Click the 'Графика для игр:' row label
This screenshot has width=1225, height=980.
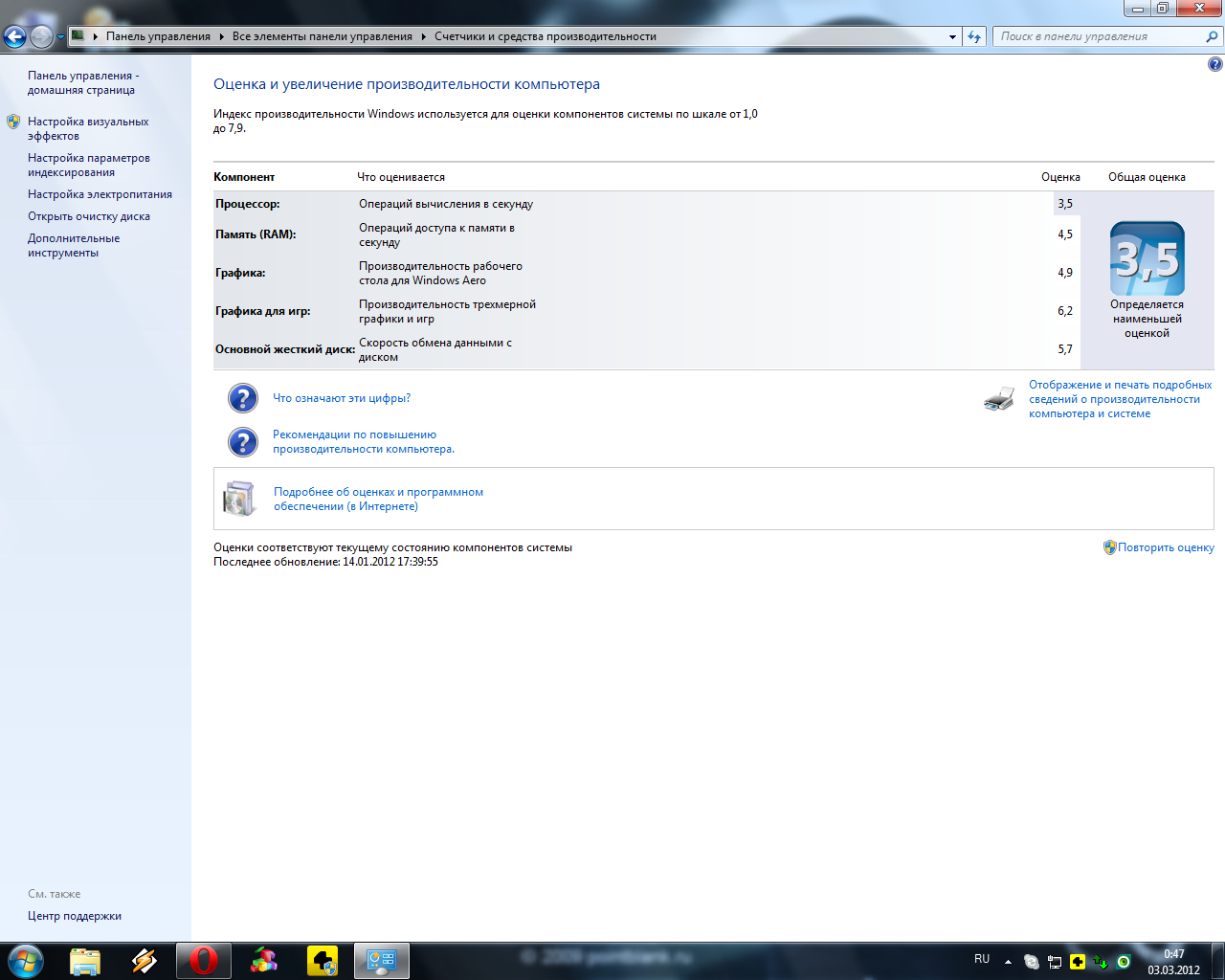coord(263,311)
